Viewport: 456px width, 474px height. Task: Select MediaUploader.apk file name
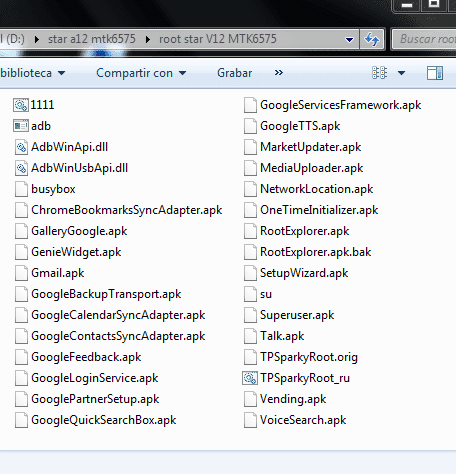tap(311, 168)
